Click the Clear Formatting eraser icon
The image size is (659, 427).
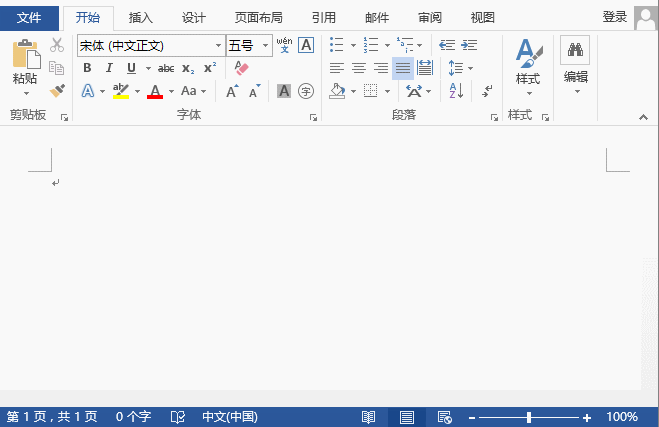click(240, 68)
